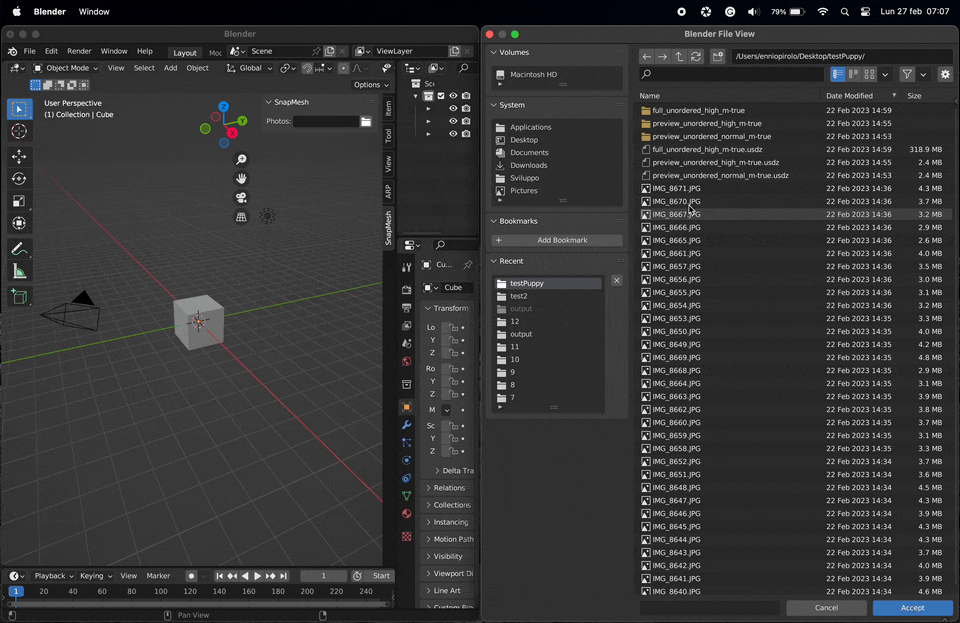Screen dimensions: 960x623
Task: Click the viewport zoom magnifier icon
Action: (x=241, y=159)
